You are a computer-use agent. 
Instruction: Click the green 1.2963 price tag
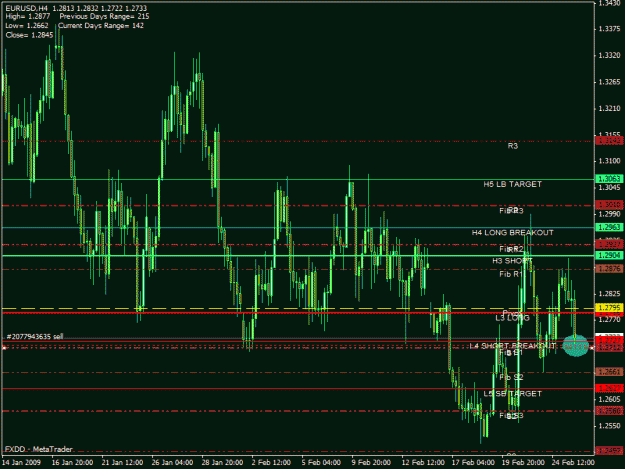(x=609, y=227)
